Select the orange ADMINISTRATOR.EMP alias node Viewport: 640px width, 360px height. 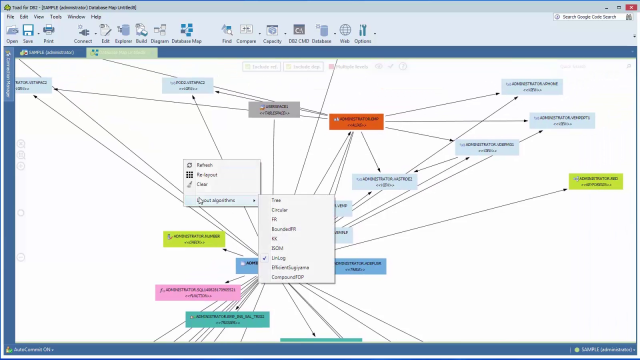[356, 122]
